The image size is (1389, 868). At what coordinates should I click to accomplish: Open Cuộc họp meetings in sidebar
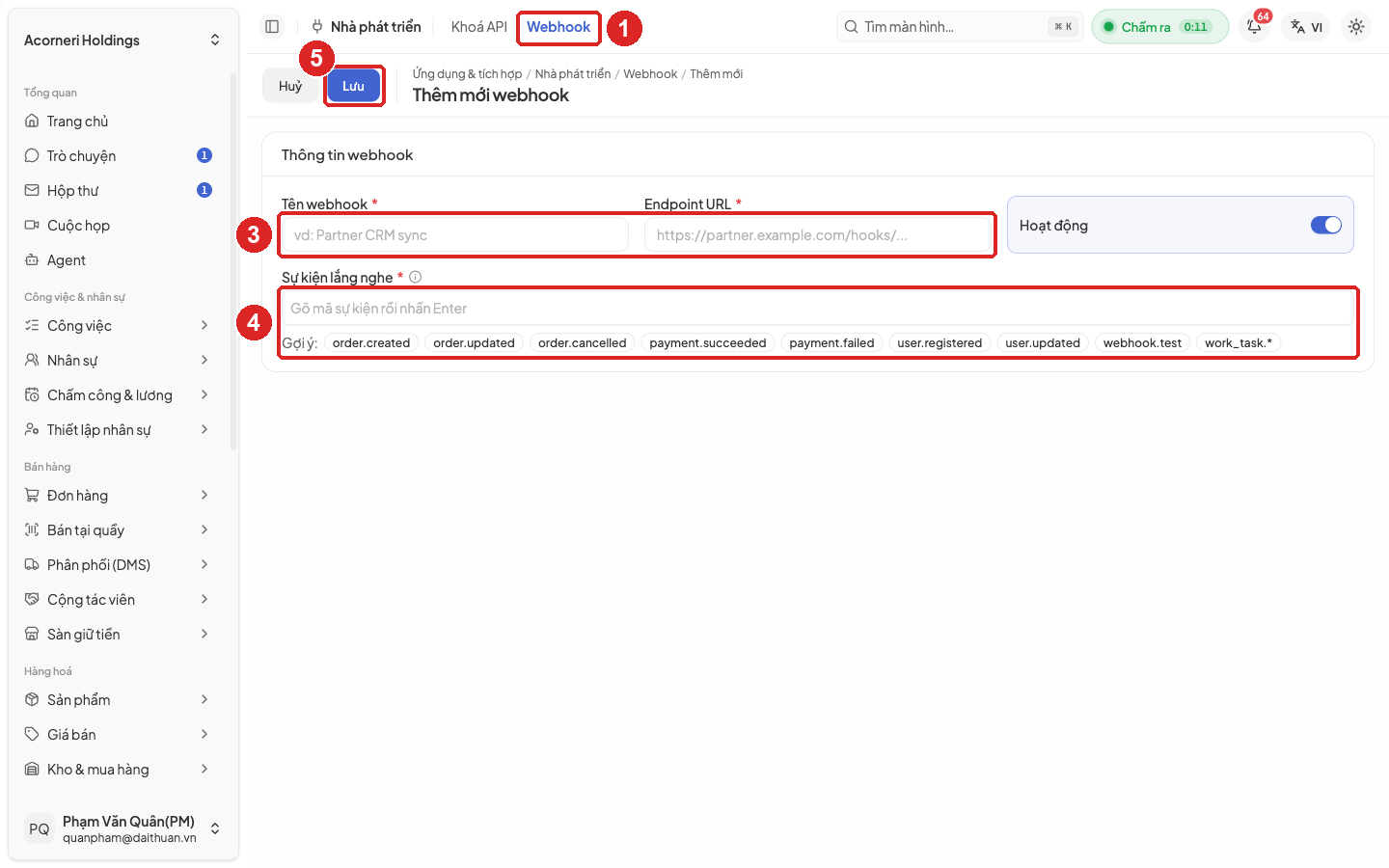tap(118, 226)
